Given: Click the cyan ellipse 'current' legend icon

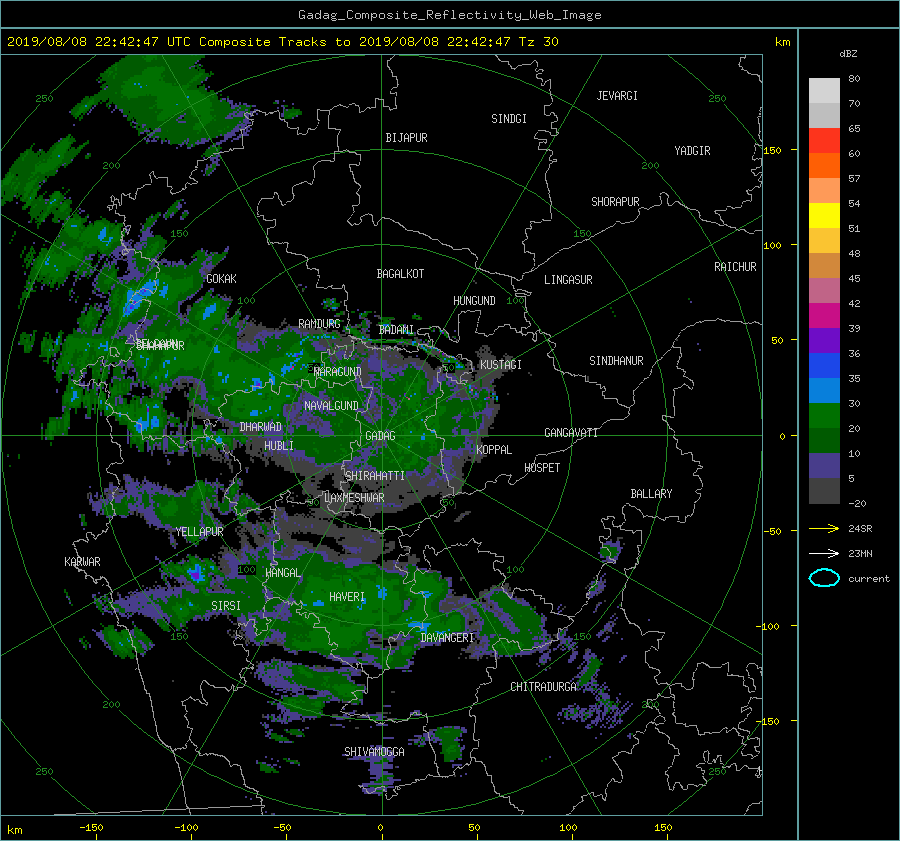Looking at the screenshot, I should point(824,578).
